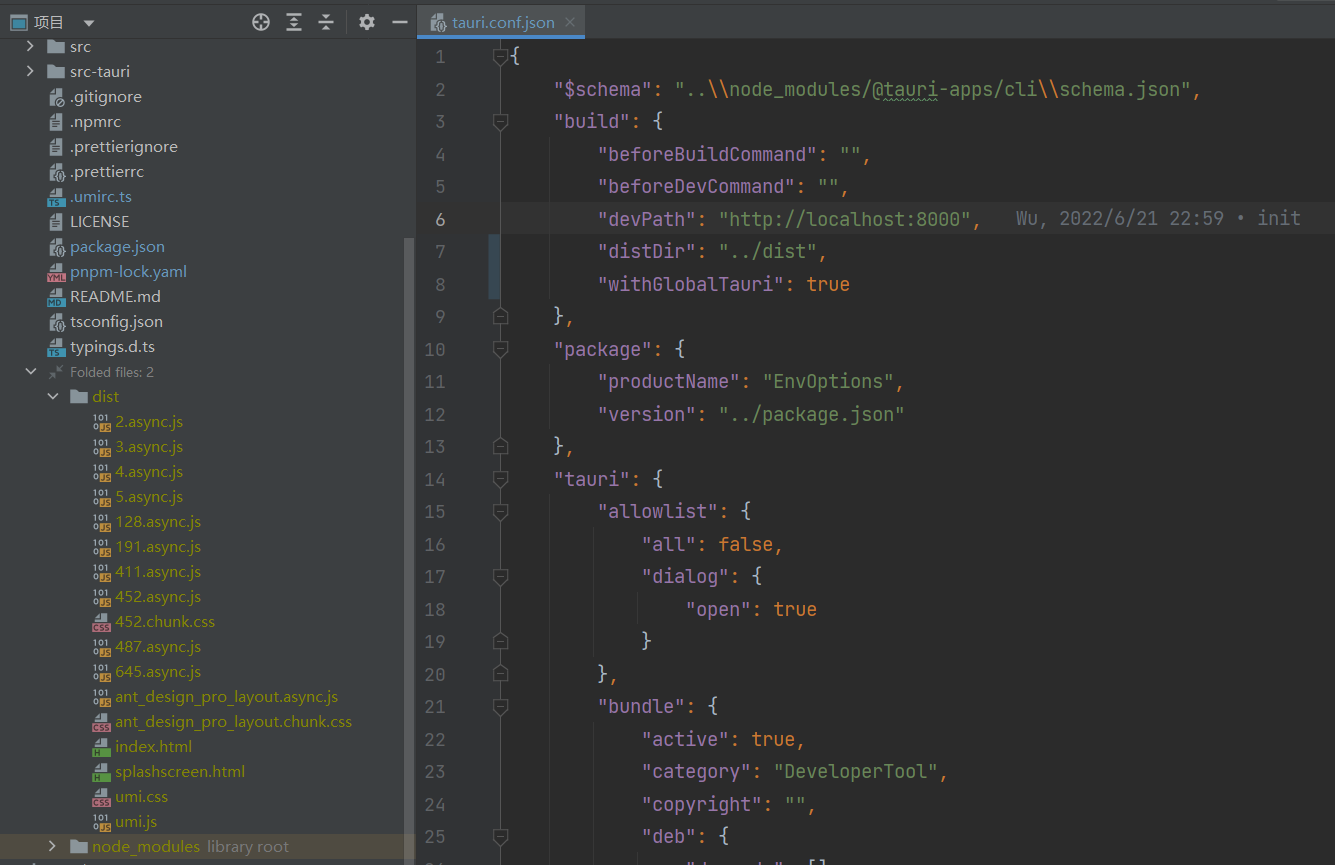This screenshot has width=1335, height=865.
Task: Click the init git blame annotation
Action: pyautogui.click(x=1278, y=218)
